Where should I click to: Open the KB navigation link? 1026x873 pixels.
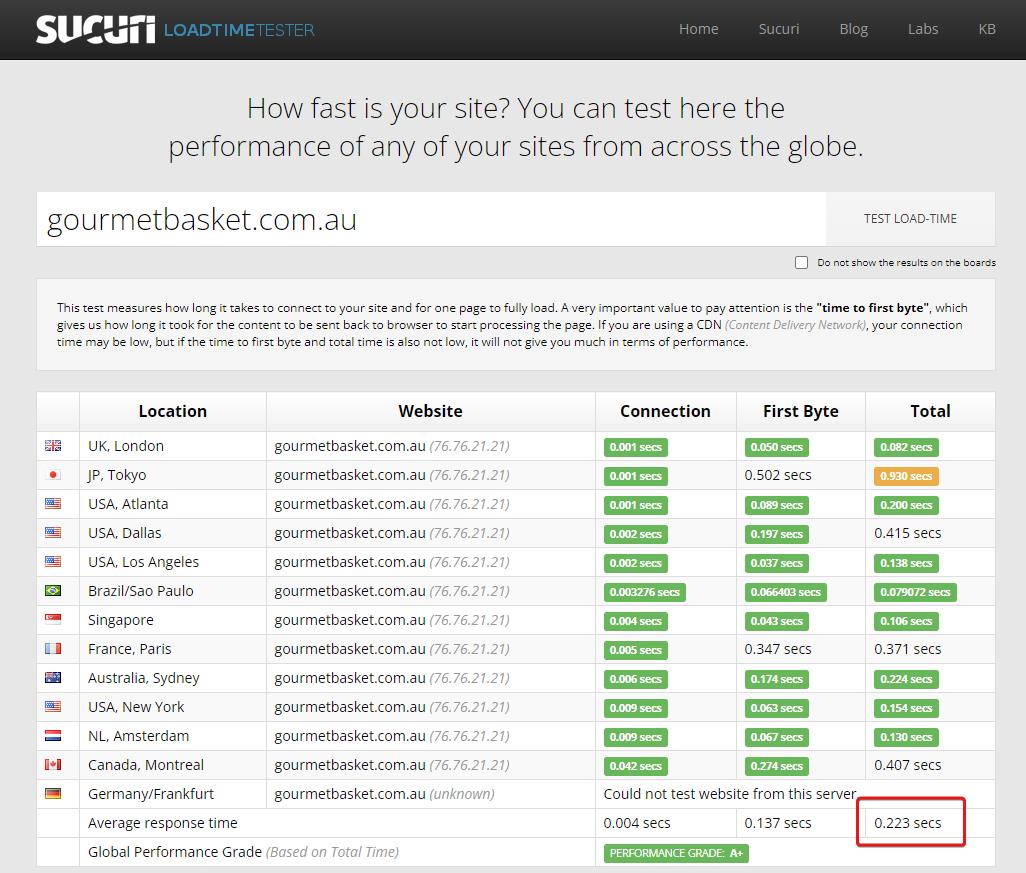(986, 29)
